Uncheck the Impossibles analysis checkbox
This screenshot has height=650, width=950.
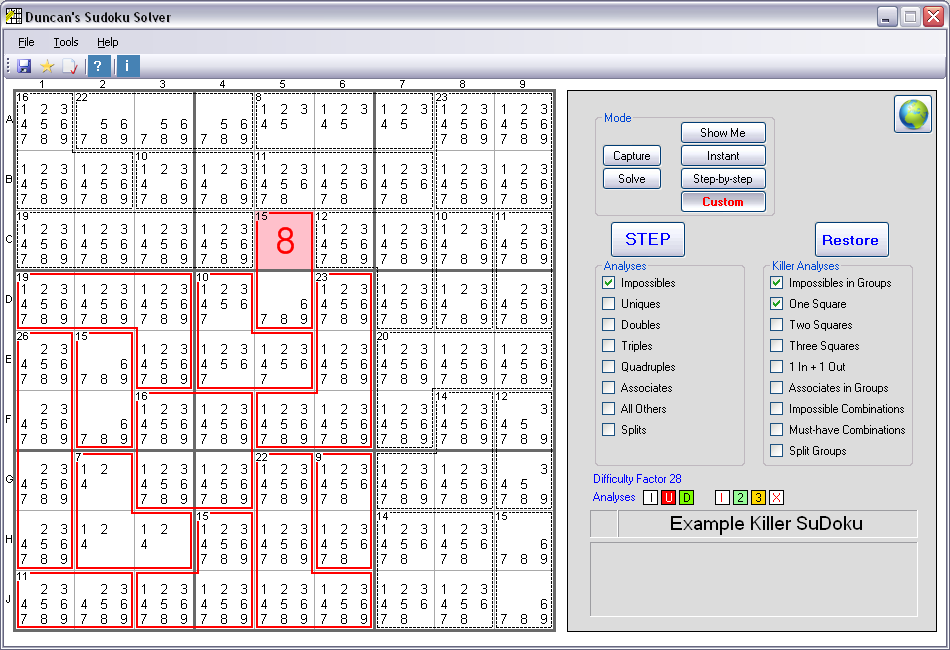click(608, 283)
